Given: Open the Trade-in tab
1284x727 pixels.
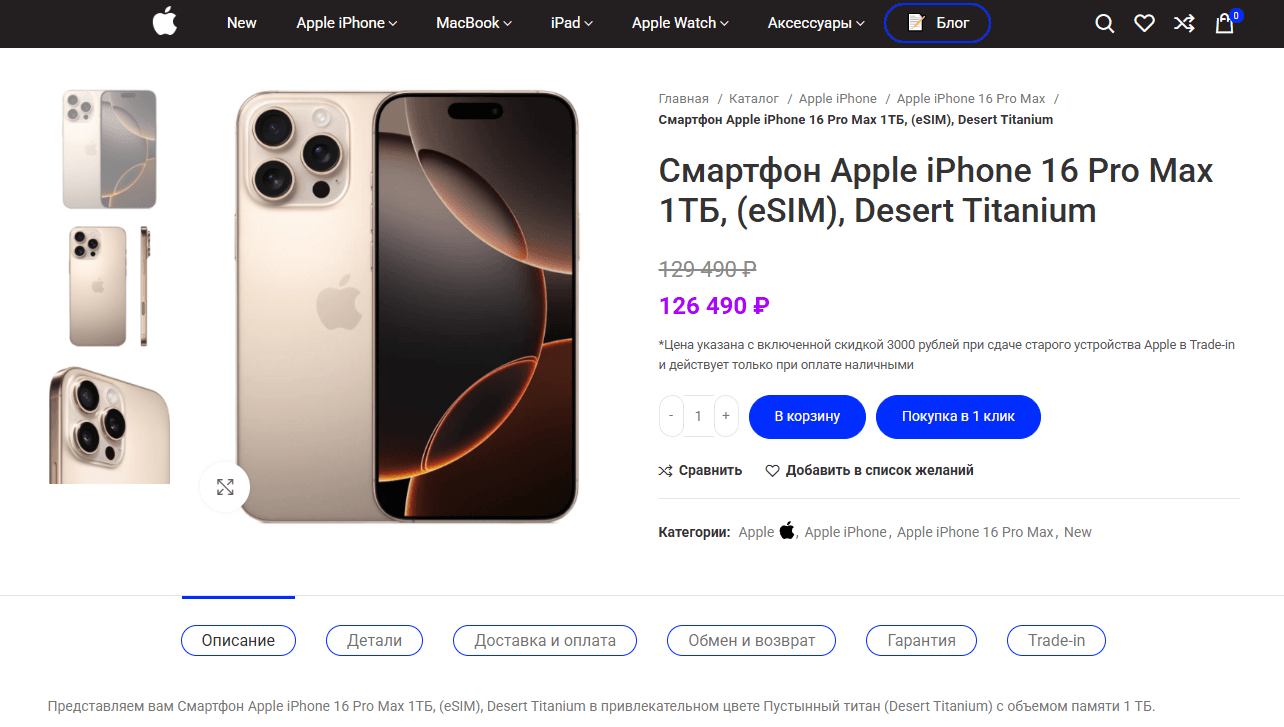Looking at the screenshot, I should [x=1056, y=640].
